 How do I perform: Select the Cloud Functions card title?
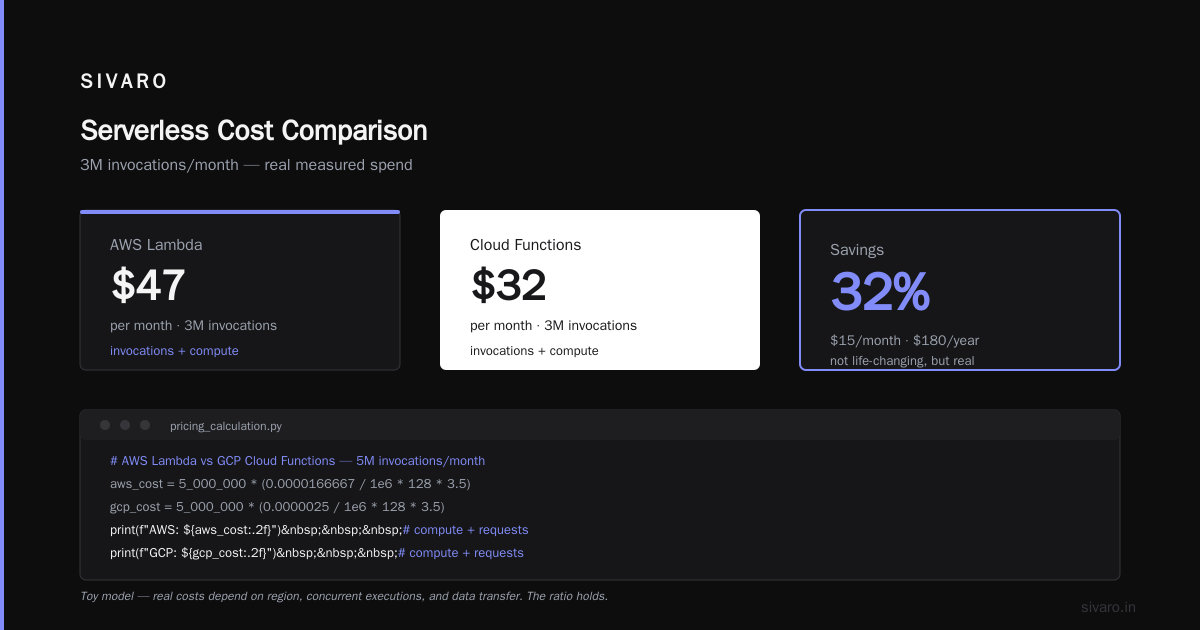(x=525, y=245)
